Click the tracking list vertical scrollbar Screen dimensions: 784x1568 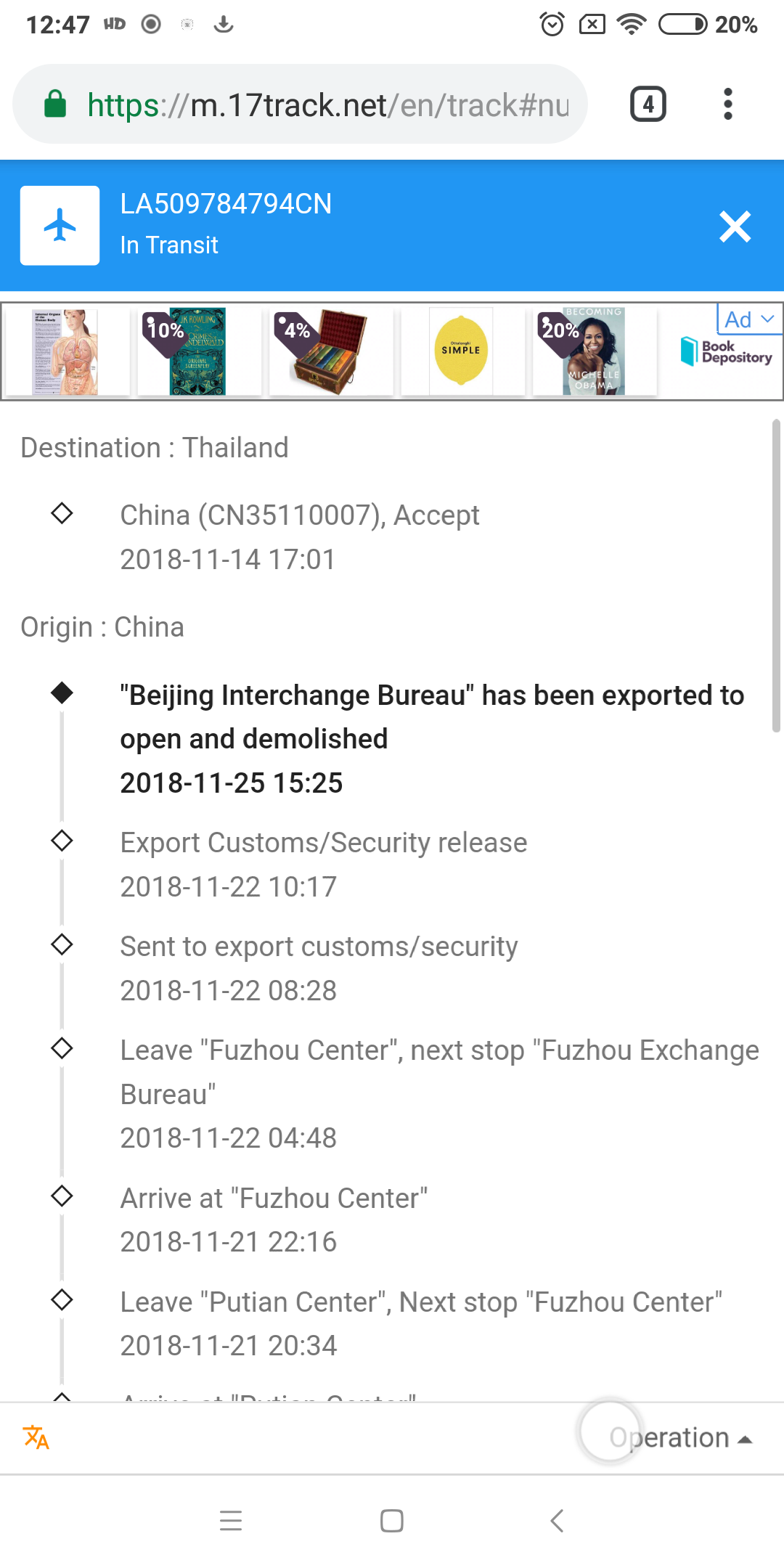coord(776,575)
